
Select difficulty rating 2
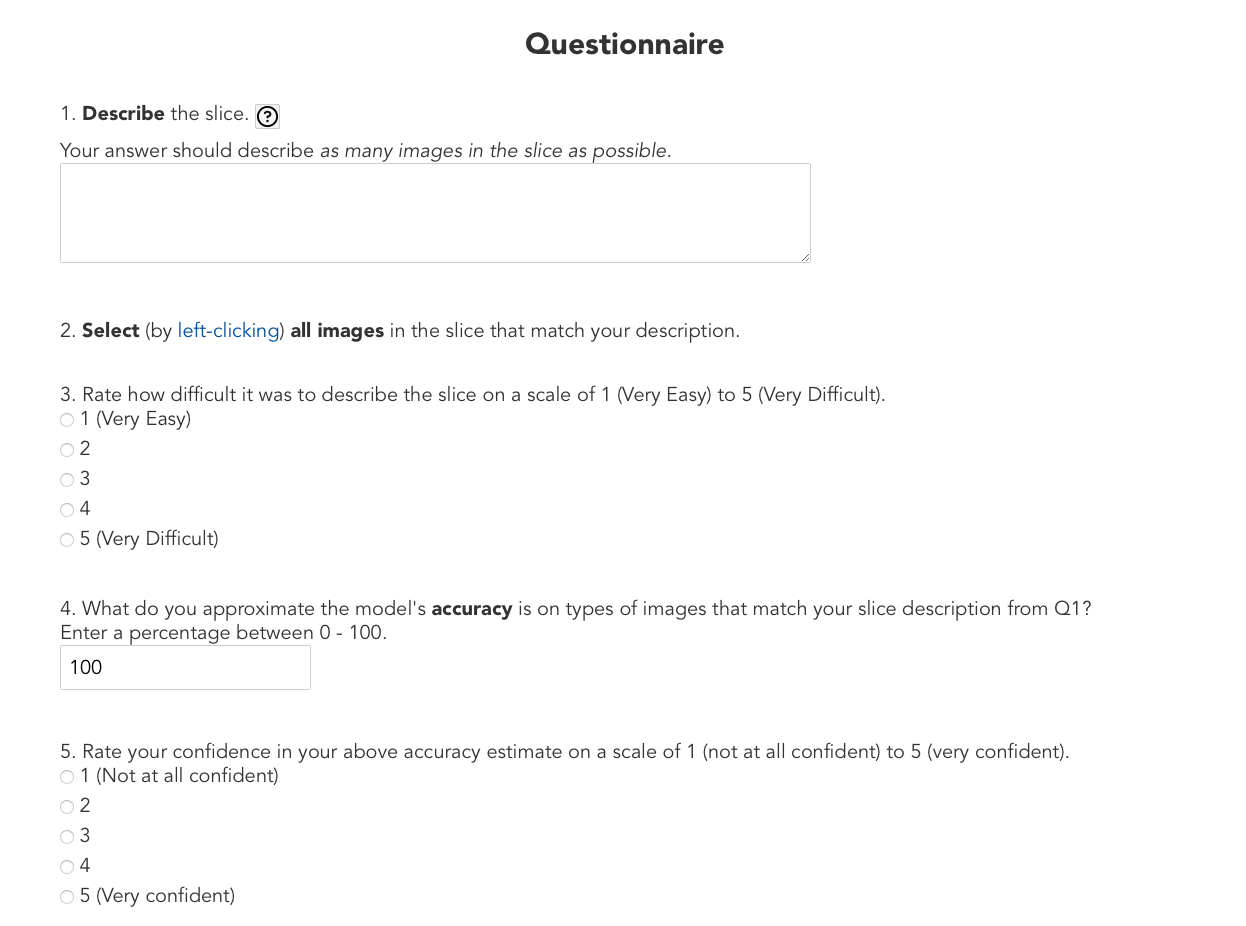67,450
